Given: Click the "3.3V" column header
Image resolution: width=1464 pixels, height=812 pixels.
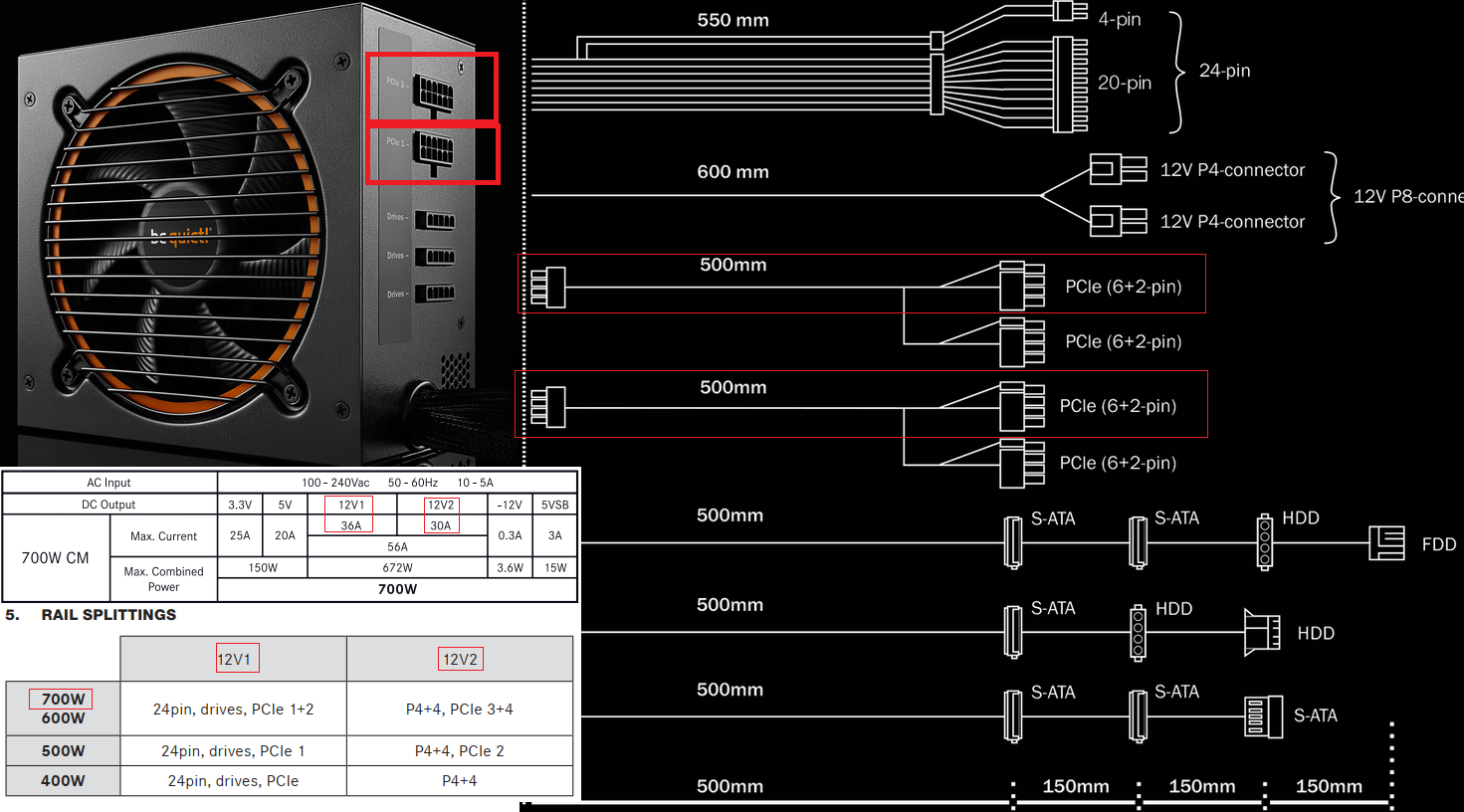Looking at the screenshot, I should [240, 505].
